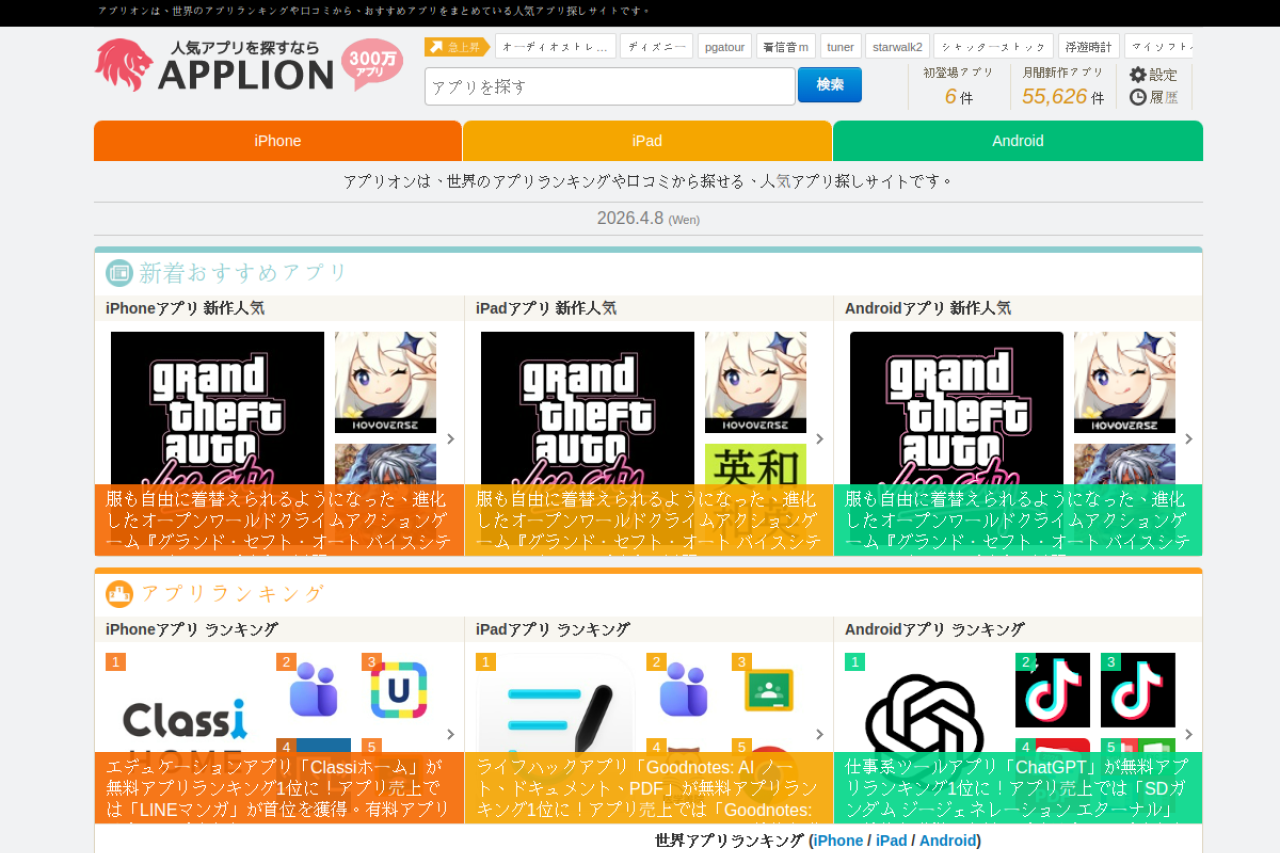Select the iPad tab
The image size is (1280, 853).
647,141
